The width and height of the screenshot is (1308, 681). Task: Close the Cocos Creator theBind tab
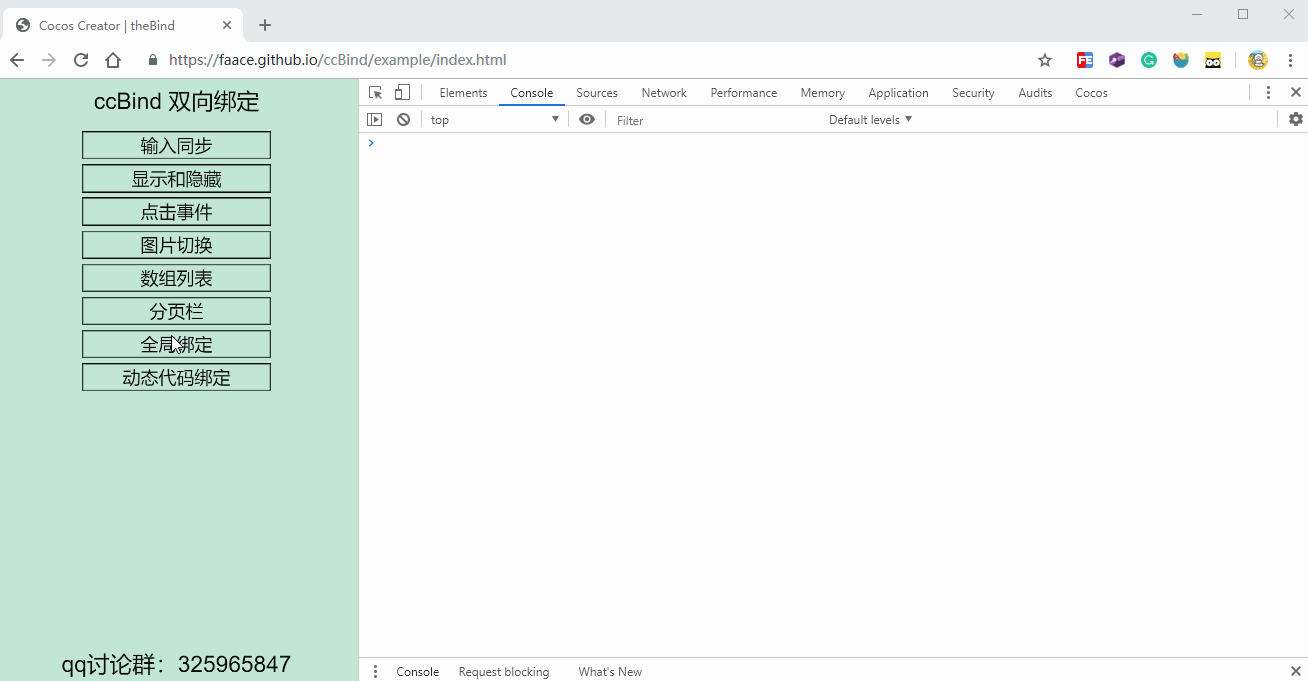tap(227, 25)
